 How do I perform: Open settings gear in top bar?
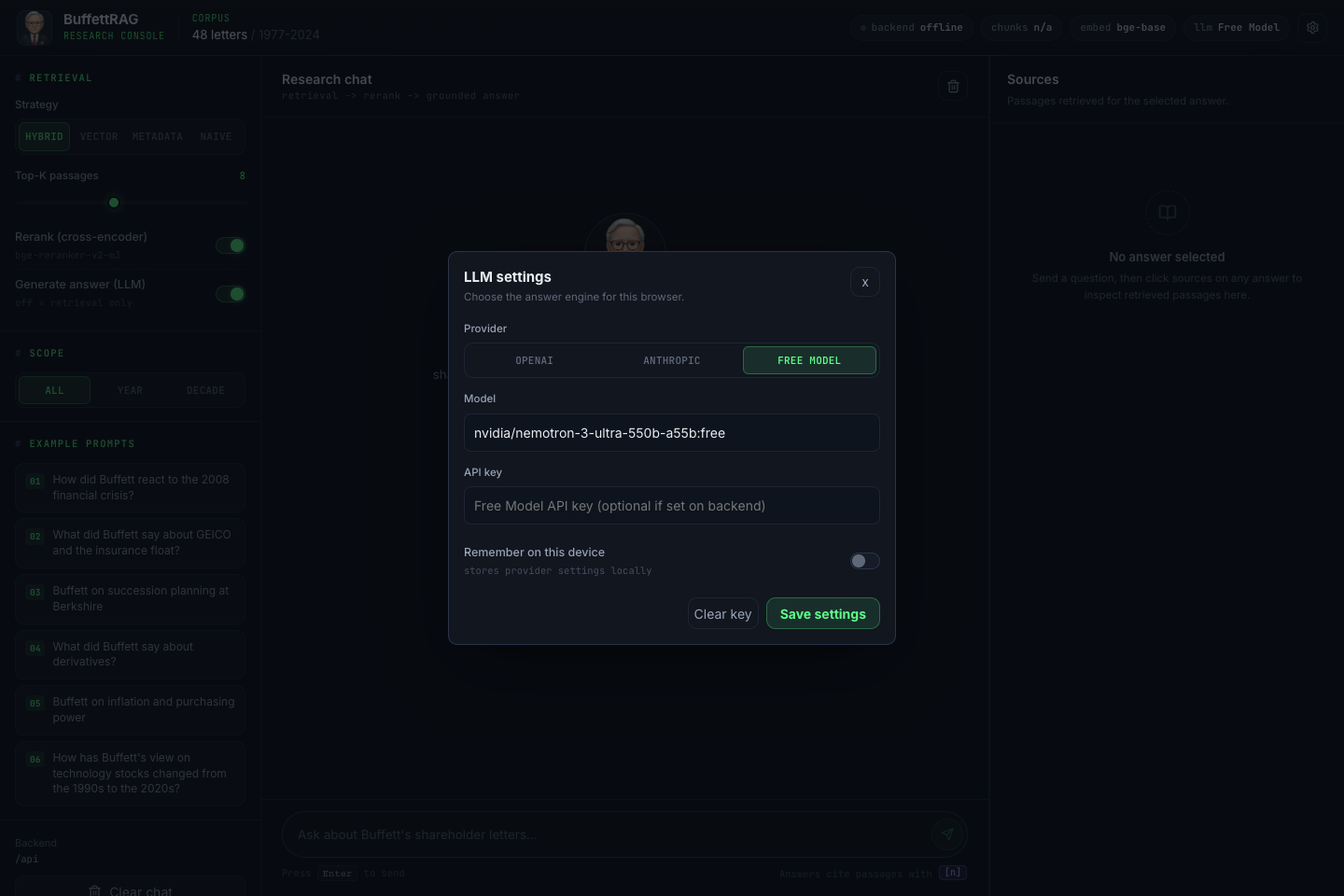coord(1312,27)
